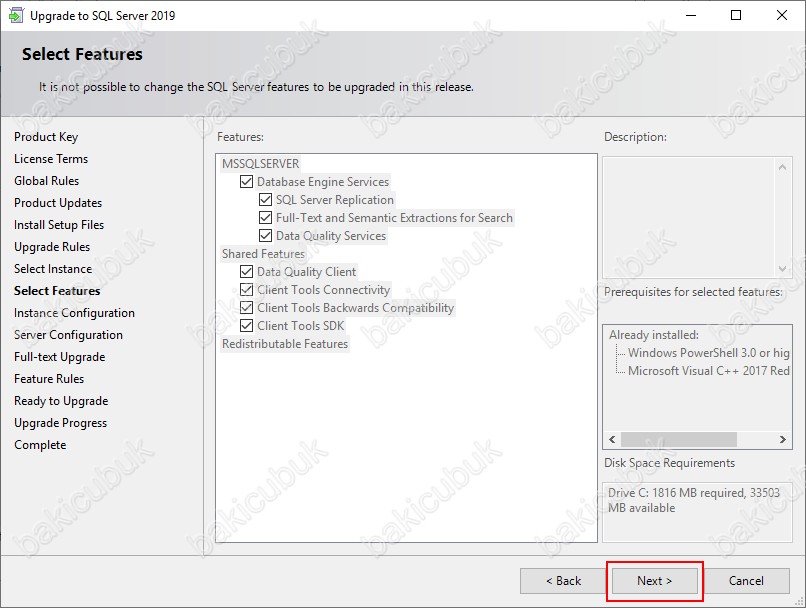This screenshot has height=608, width=806.
Task: Open the License Terms step
Action: (51, 159)
